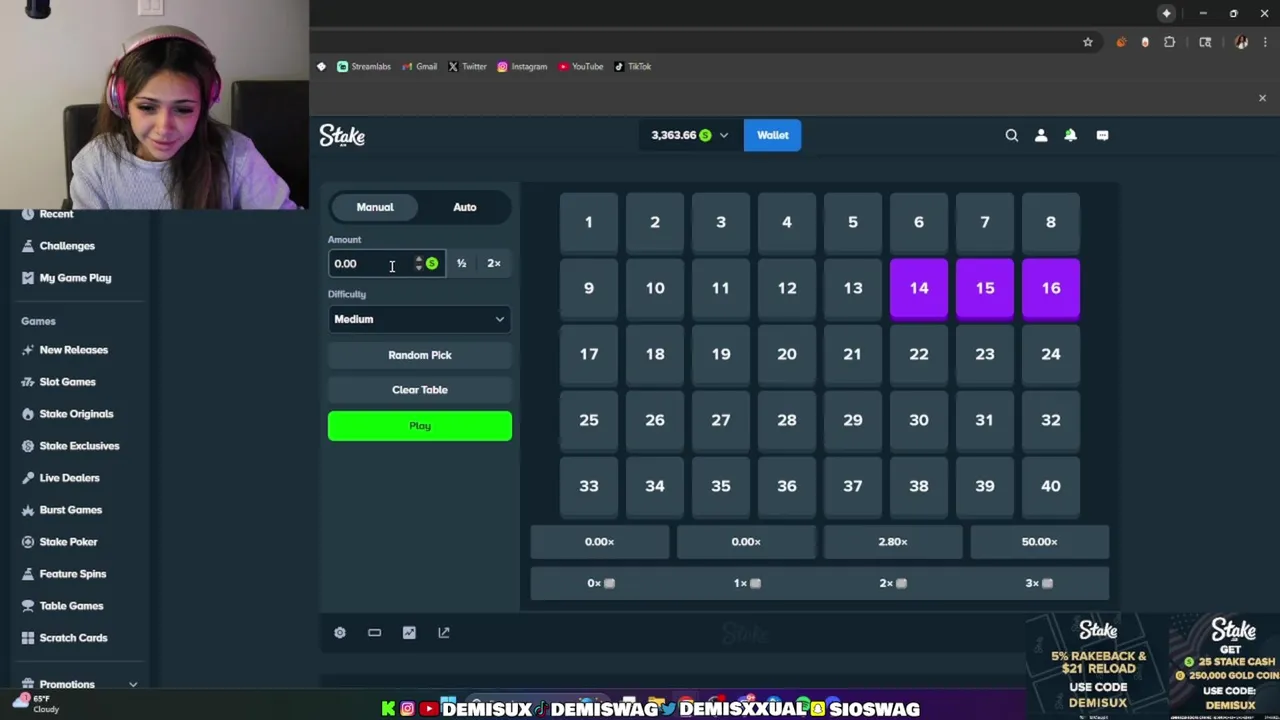The width and height of the screenshot is (1280, 720).
Task: Select Keno number 40
Action: pos(1051,486)
